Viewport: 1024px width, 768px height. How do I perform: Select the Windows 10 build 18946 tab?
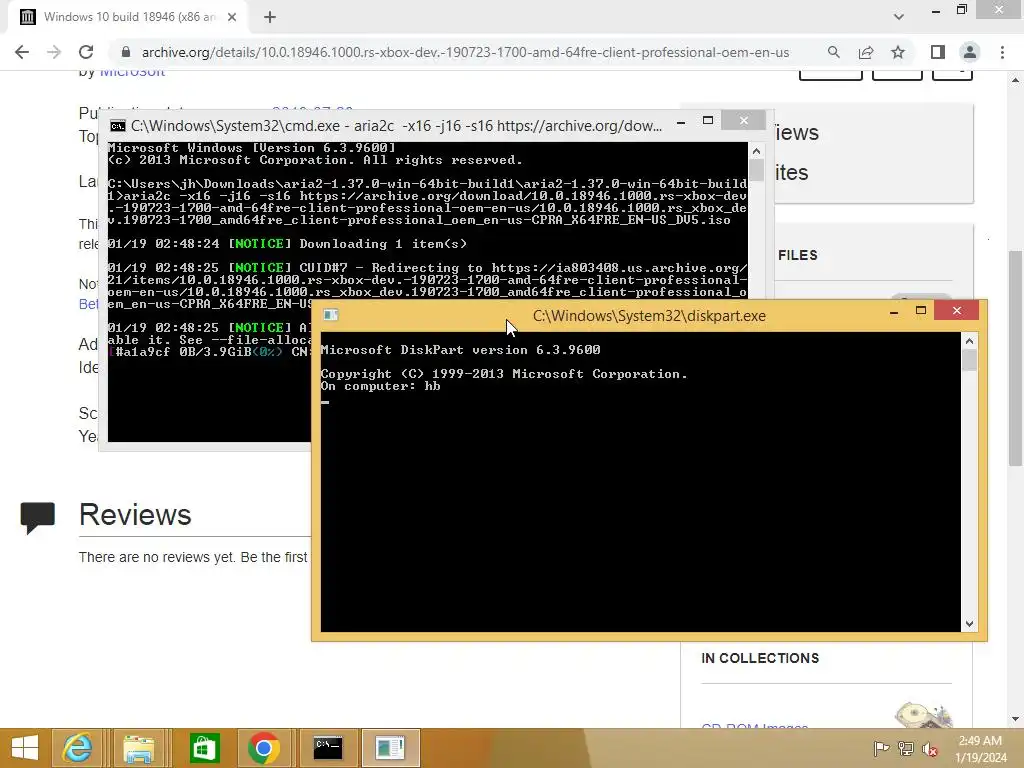point(127,17)
